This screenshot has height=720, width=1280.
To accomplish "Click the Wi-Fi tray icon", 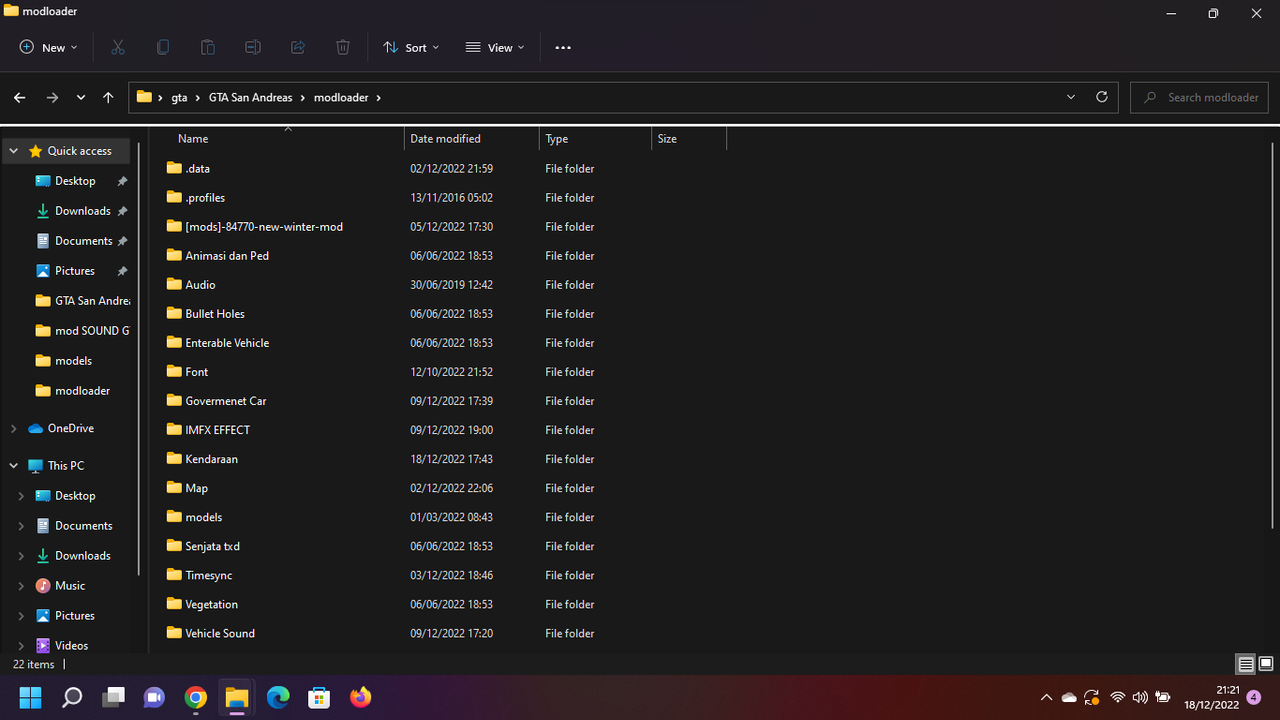I will click(1118, 697).
